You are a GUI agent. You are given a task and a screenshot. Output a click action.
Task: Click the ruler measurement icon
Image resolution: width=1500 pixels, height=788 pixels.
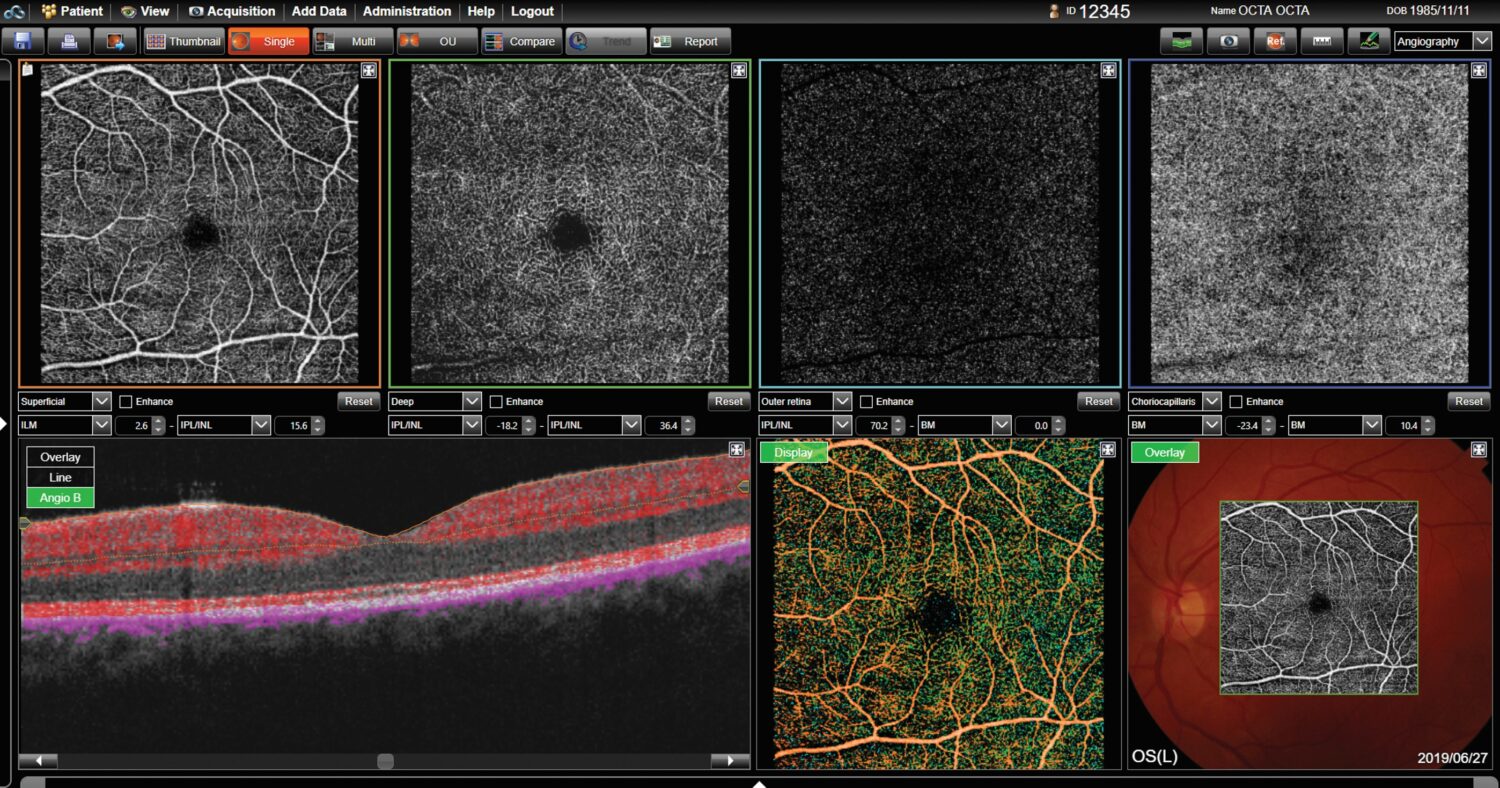click(1322, 42)
